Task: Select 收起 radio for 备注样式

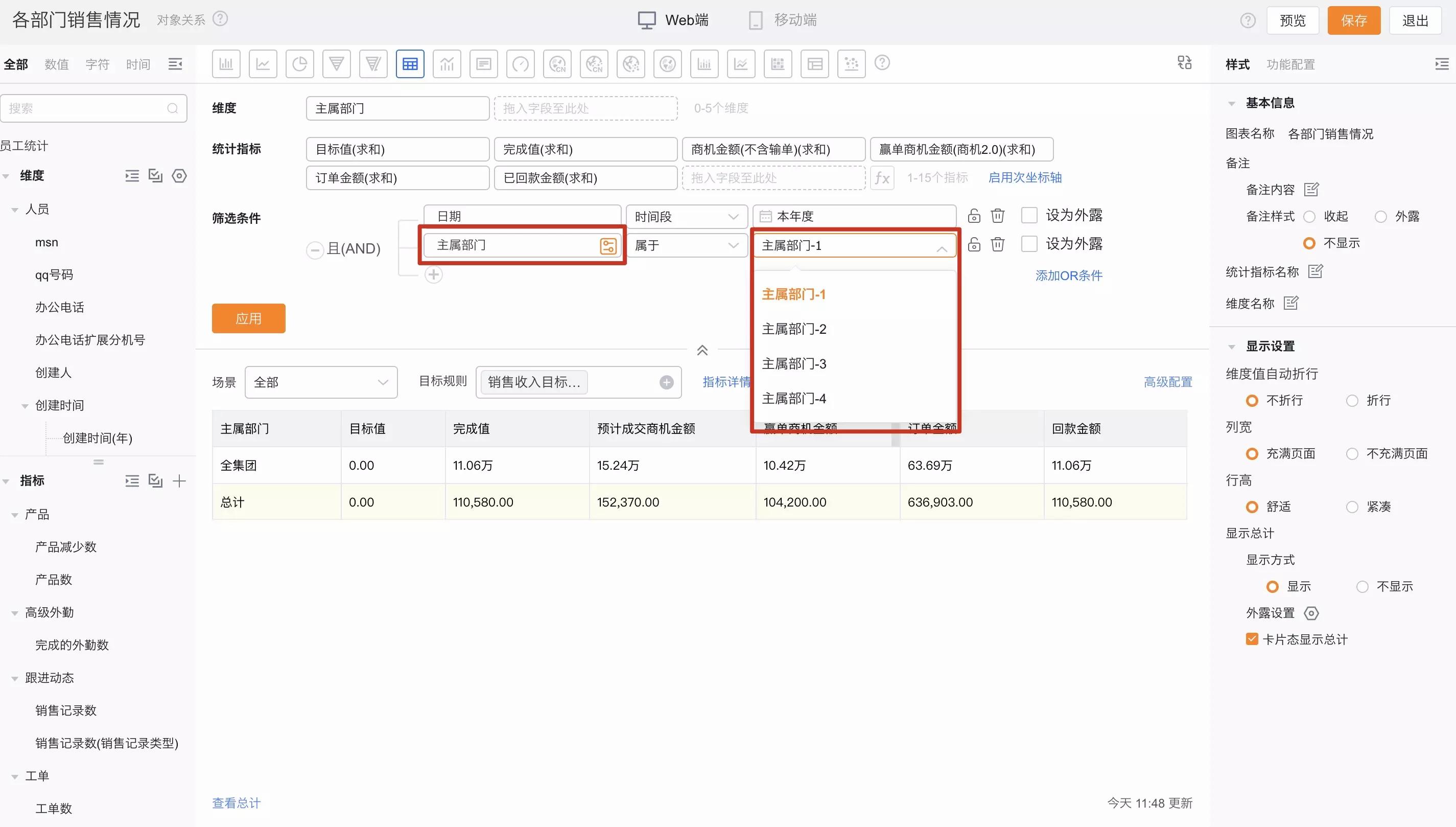Action: [x=1309, y=216]
